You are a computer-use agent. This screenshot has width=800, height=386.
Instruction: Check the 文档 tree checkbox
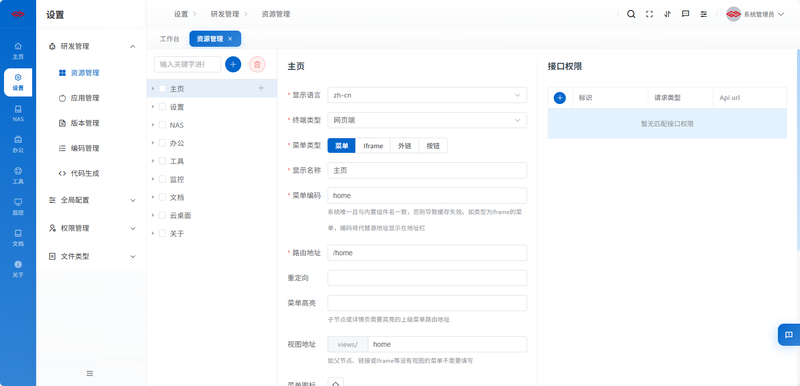[x=162, y=197]
